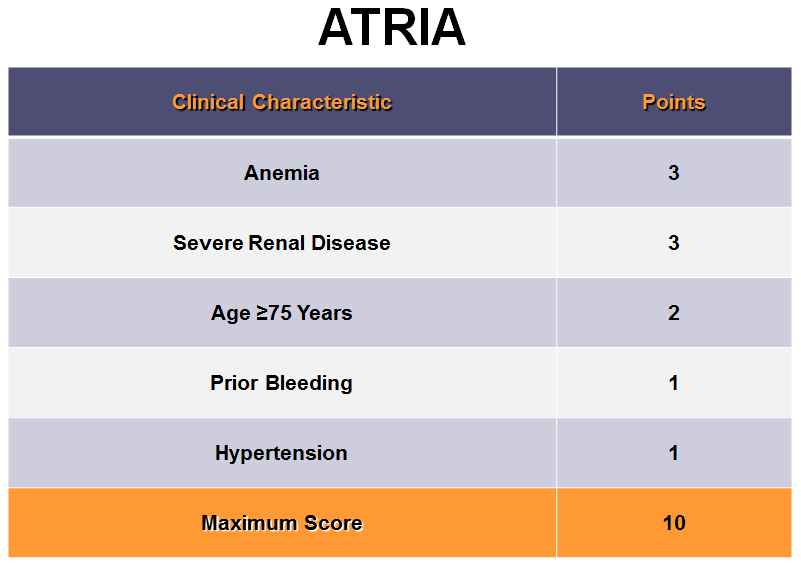
Task: Select the points value 2 for Age
Action: pos(673,313)
